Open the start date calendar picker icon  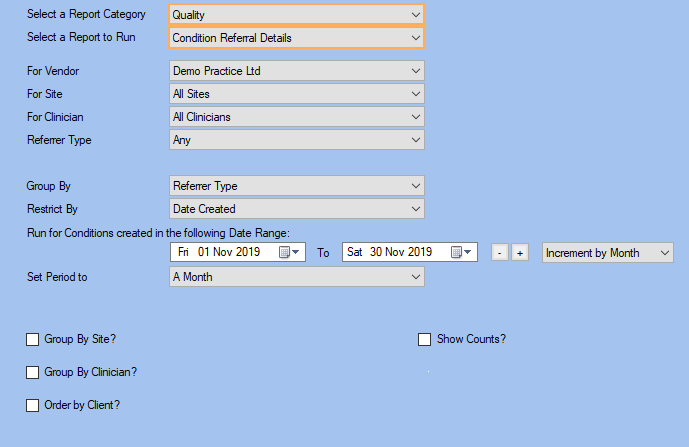click(289, 252)
